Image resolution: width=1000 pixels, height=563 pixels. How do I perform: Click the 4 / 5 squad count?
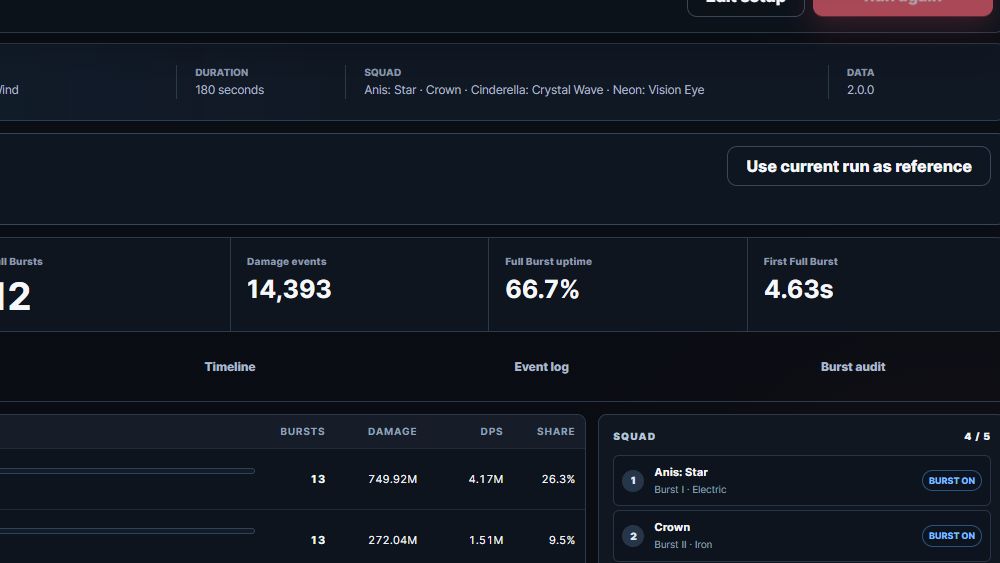click(977, 436)
